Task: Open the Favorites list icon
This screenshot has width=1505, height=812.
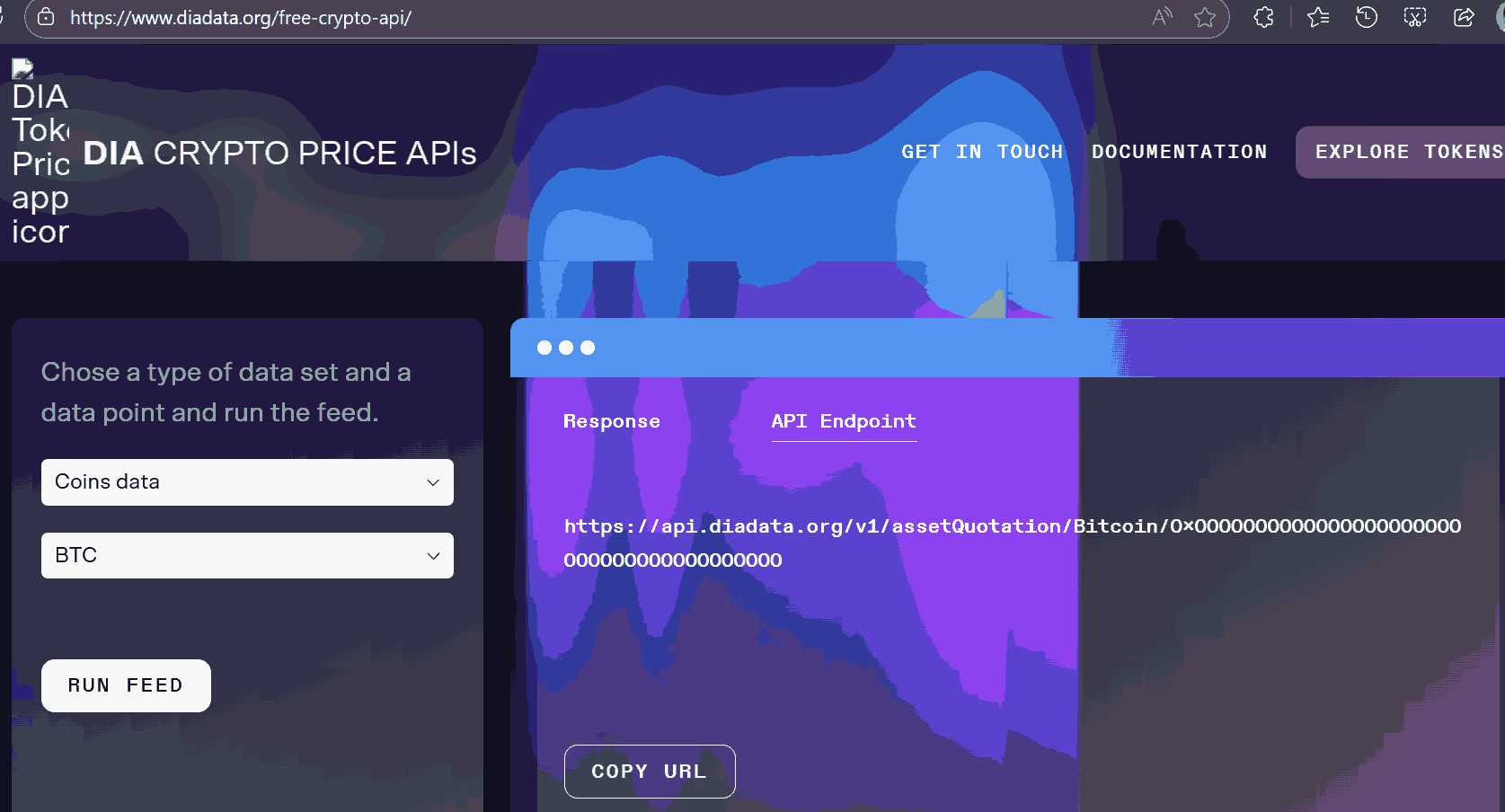Action: tap(1317, 17)
